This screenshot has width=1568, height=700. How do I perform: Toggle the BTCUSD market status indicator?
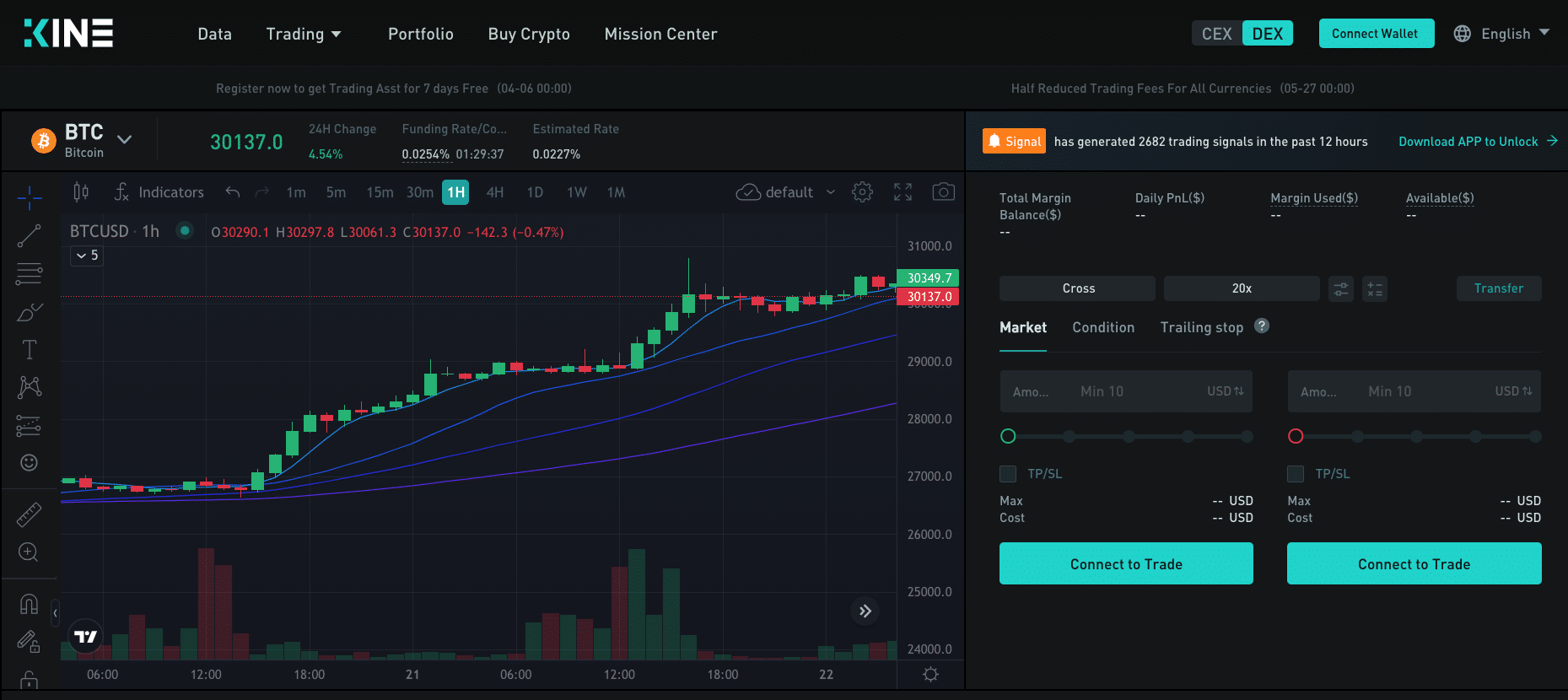coord(185,230)
